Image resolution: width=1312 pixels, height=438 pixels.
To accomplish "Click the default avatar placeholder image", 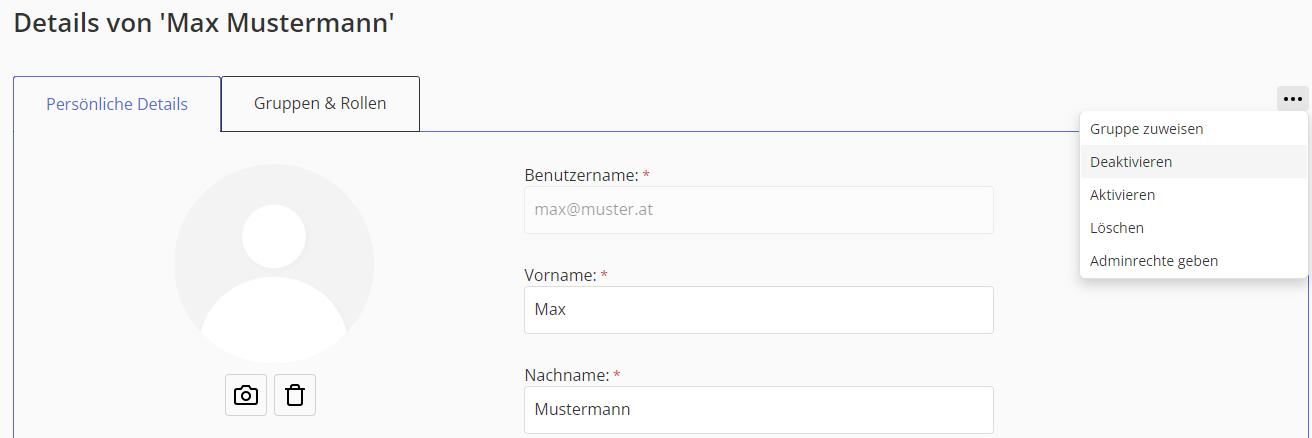I will pyautogui.click(x=274, y=264).
